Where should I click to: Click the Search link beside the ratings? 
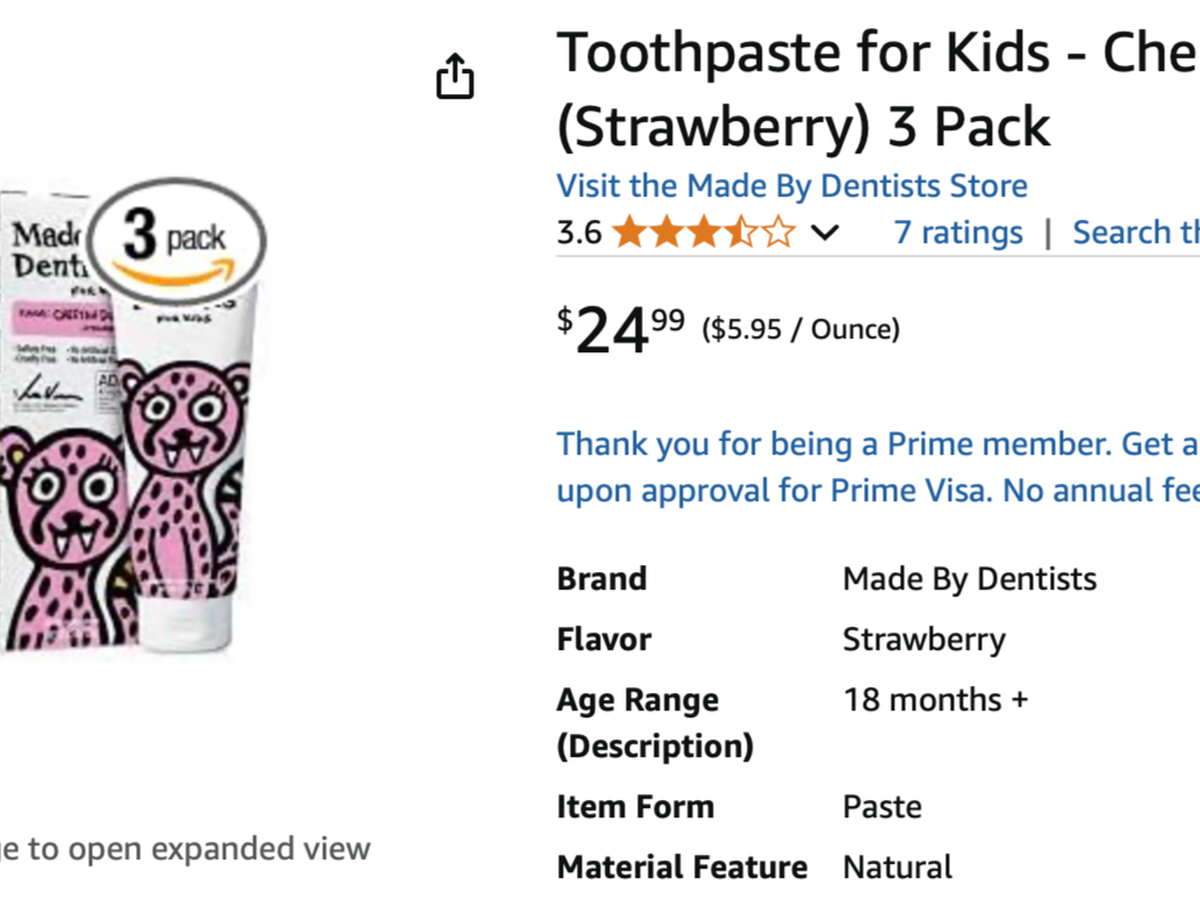click(x=1135, y=233)
